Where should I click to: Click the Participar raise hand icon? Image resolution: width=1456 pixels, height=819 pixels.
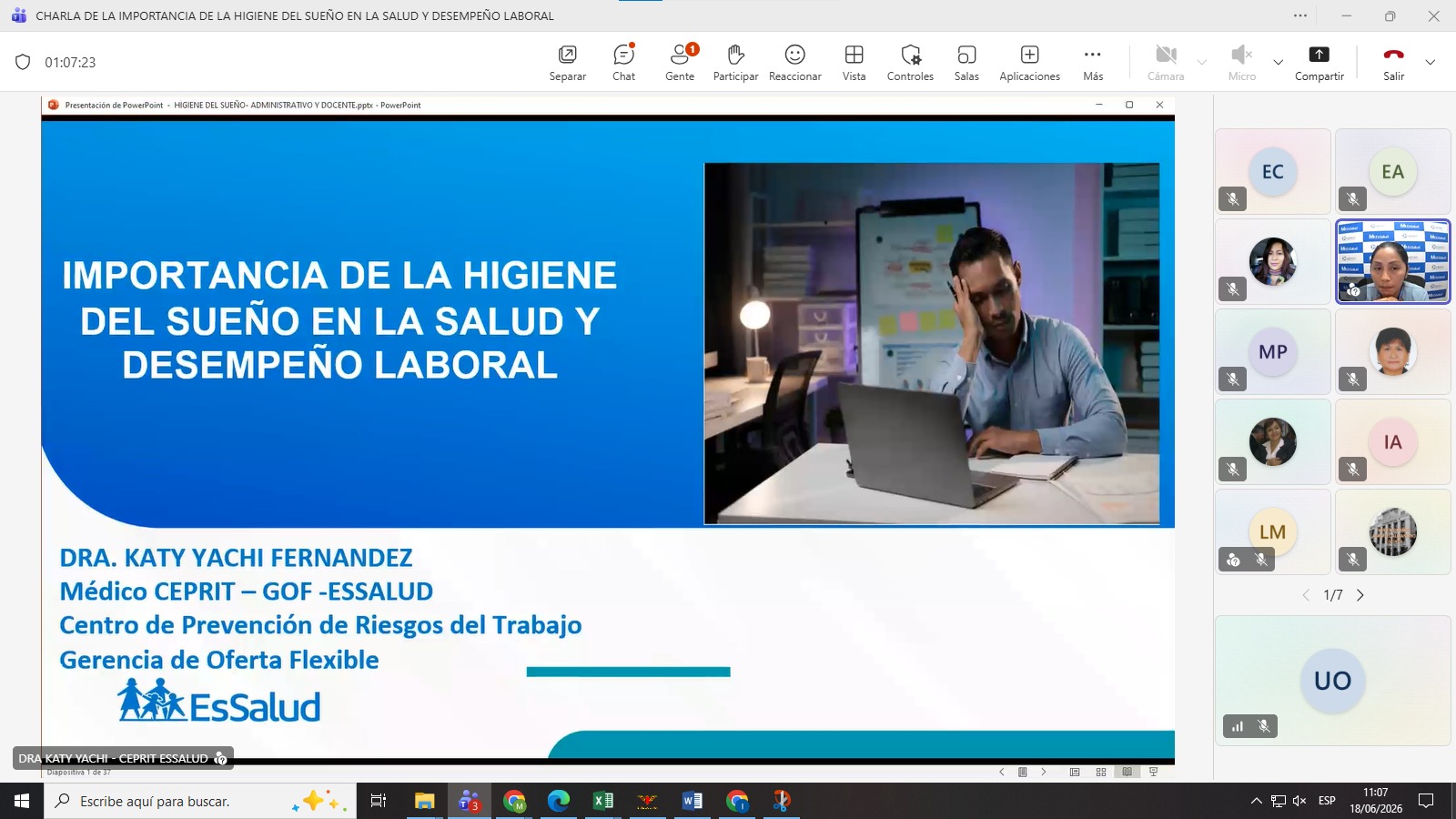[735, 55]
